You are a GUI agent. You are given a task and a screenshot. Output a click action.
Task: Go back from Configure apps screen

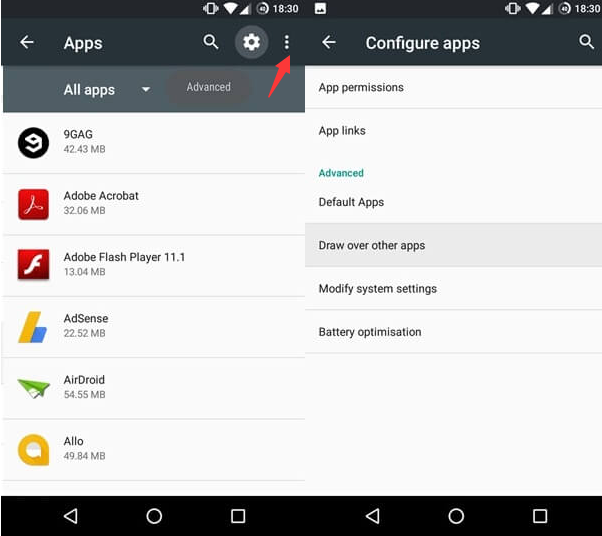tap(329, 42)
